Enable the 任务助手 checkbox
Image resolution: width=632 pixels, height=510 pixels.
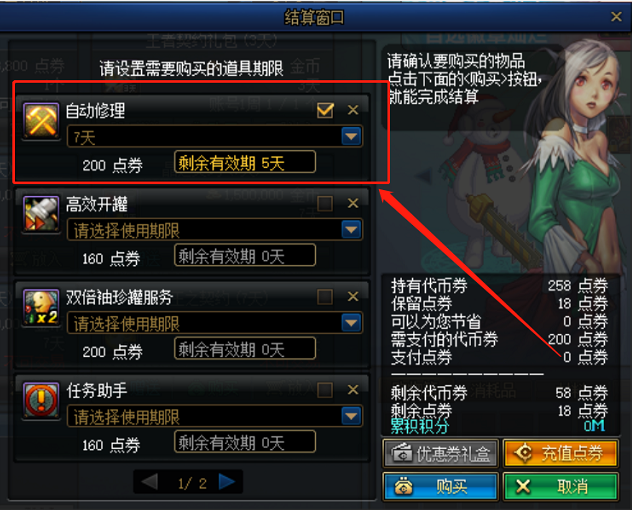(325, 390)
